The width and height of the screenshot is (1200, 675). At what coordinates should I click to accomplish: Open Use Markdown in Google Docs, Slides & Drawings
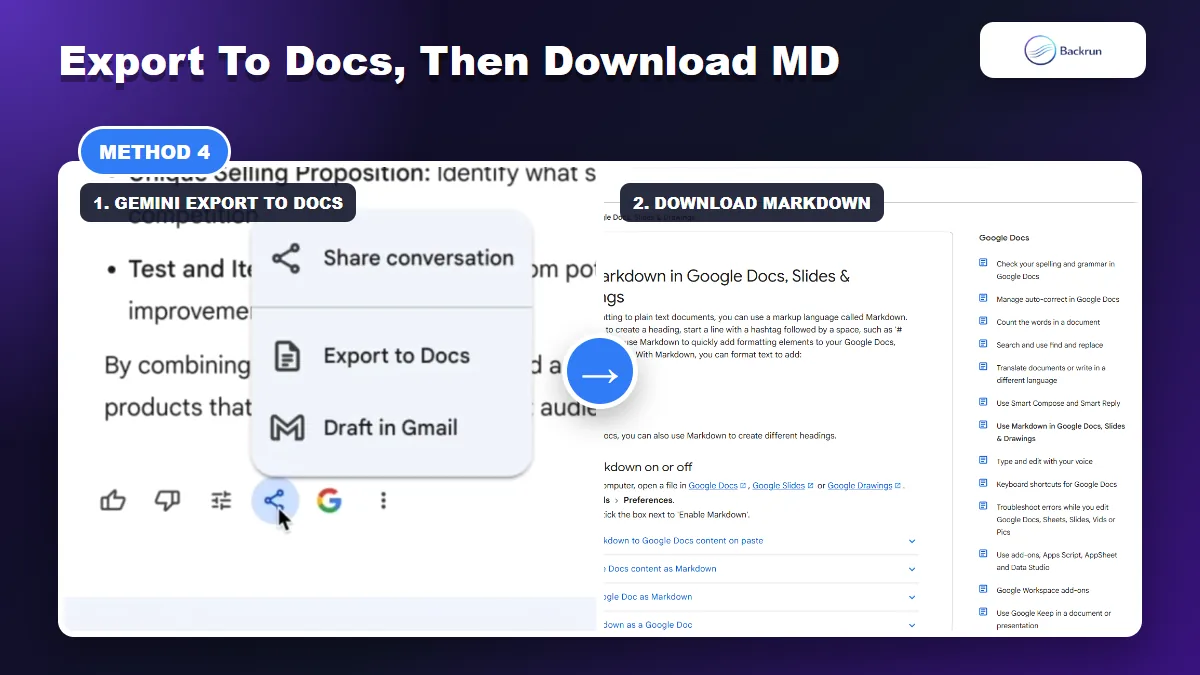[x=1060, y=432]
